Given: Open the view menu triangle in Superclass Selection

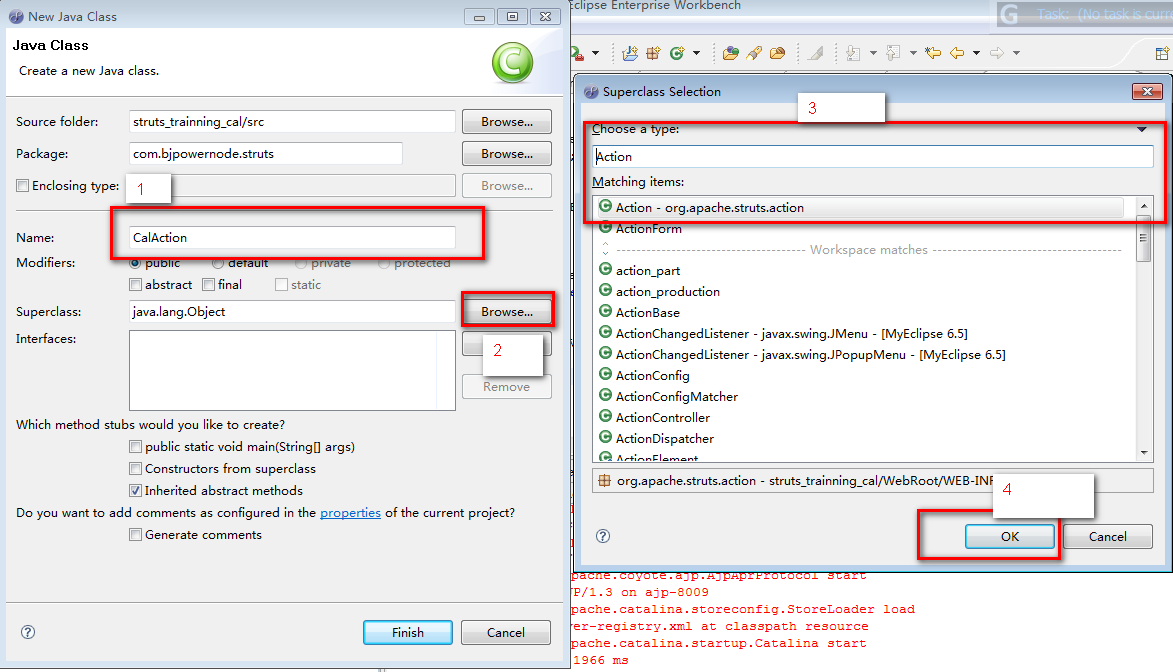Looking at the screenshot, I should point(1142,129).
